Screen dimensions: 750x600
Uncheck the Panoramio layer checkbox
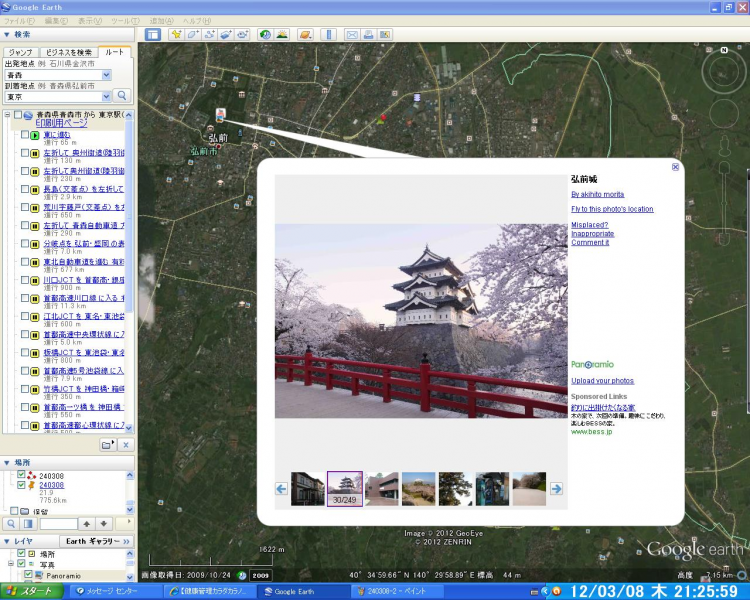(28, 574)
